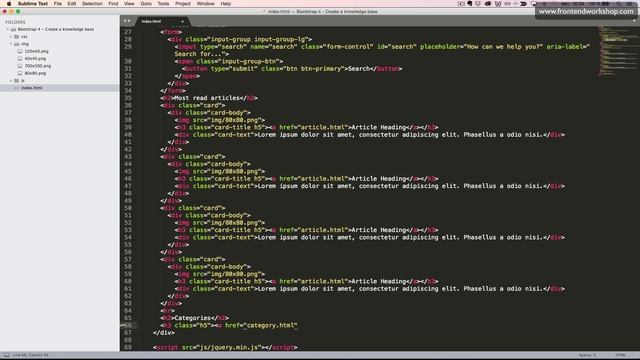The height and width of the screenshot is (360, 640).
Task: Go to previous tab with left arrow
Action: 125,21
